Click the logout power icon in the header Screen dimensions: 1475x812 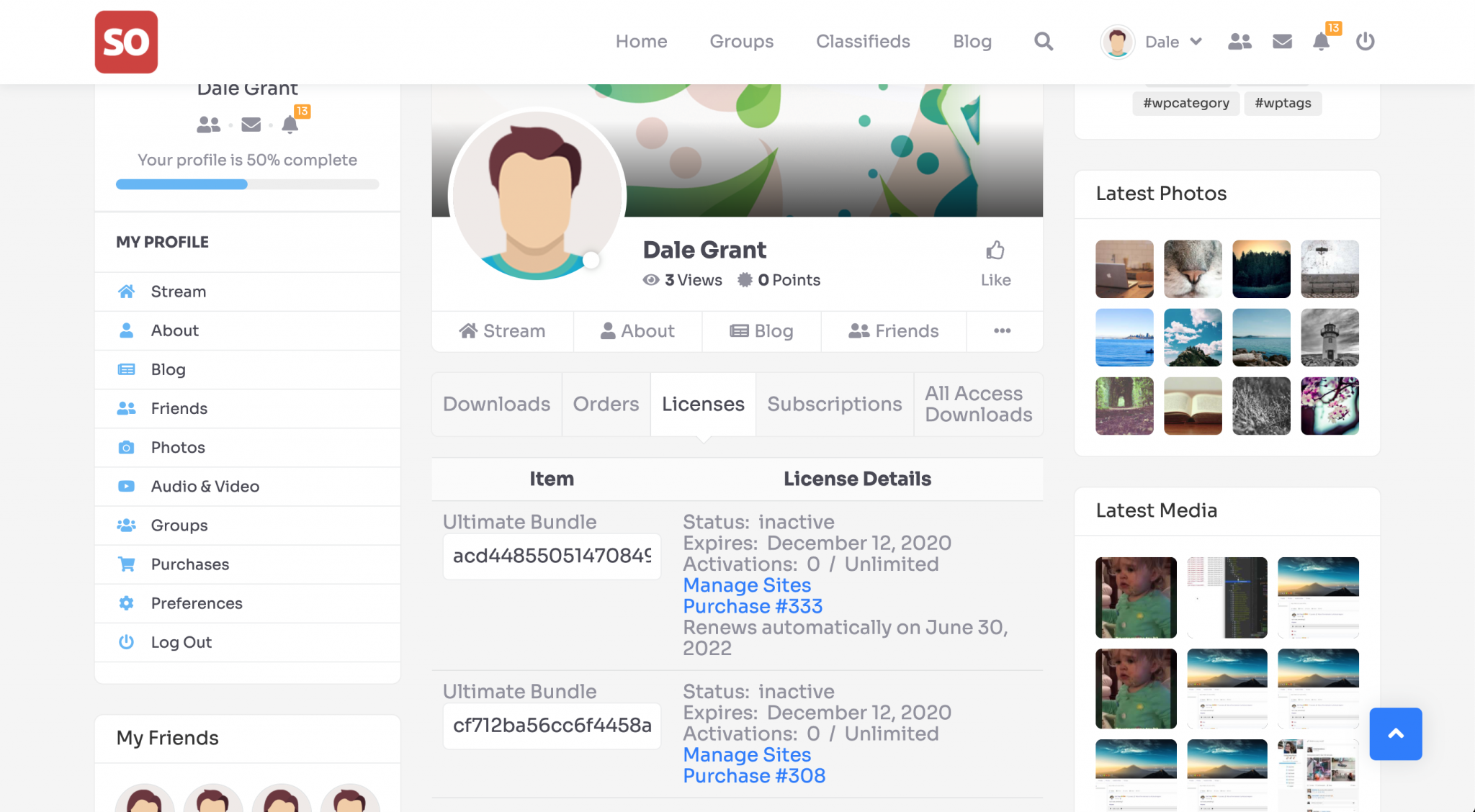tap(1365, 42)
